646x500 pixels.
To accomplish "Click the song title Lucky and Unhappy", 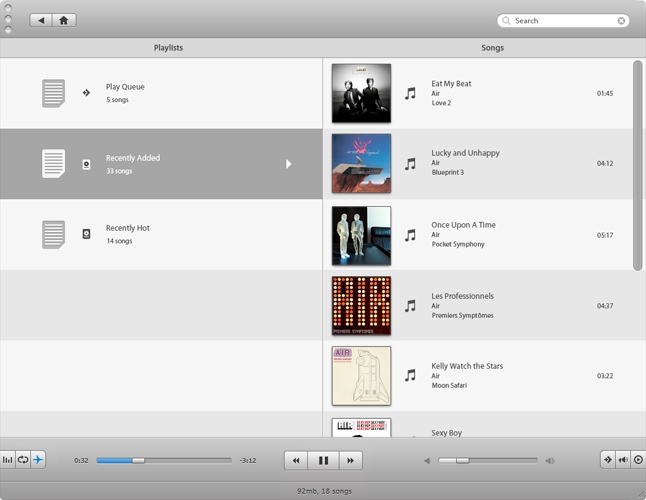I will (465, 153).
